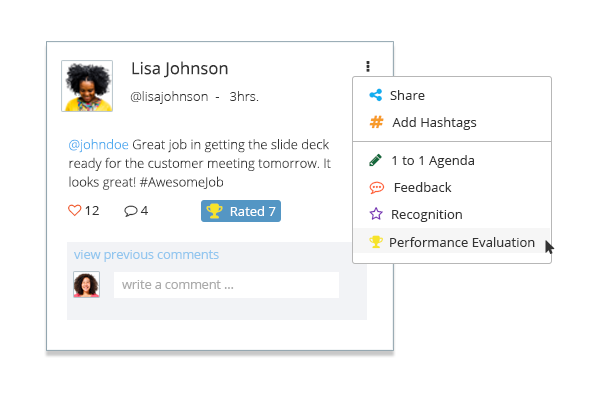
Task: Click the write a comment field
Action: pyautogui.click(x=226, y=285)
